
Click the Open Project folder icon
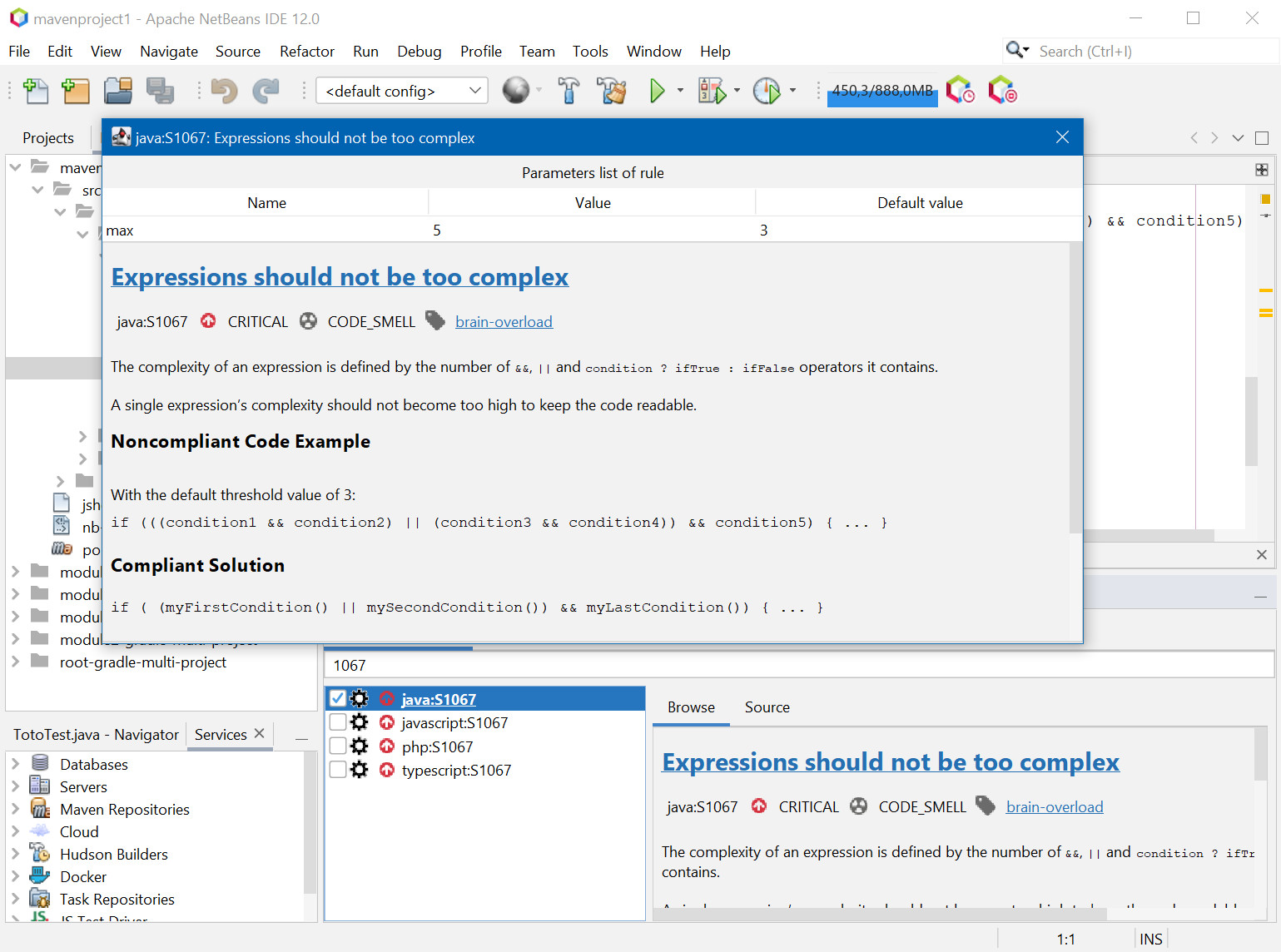click(118, 91)
